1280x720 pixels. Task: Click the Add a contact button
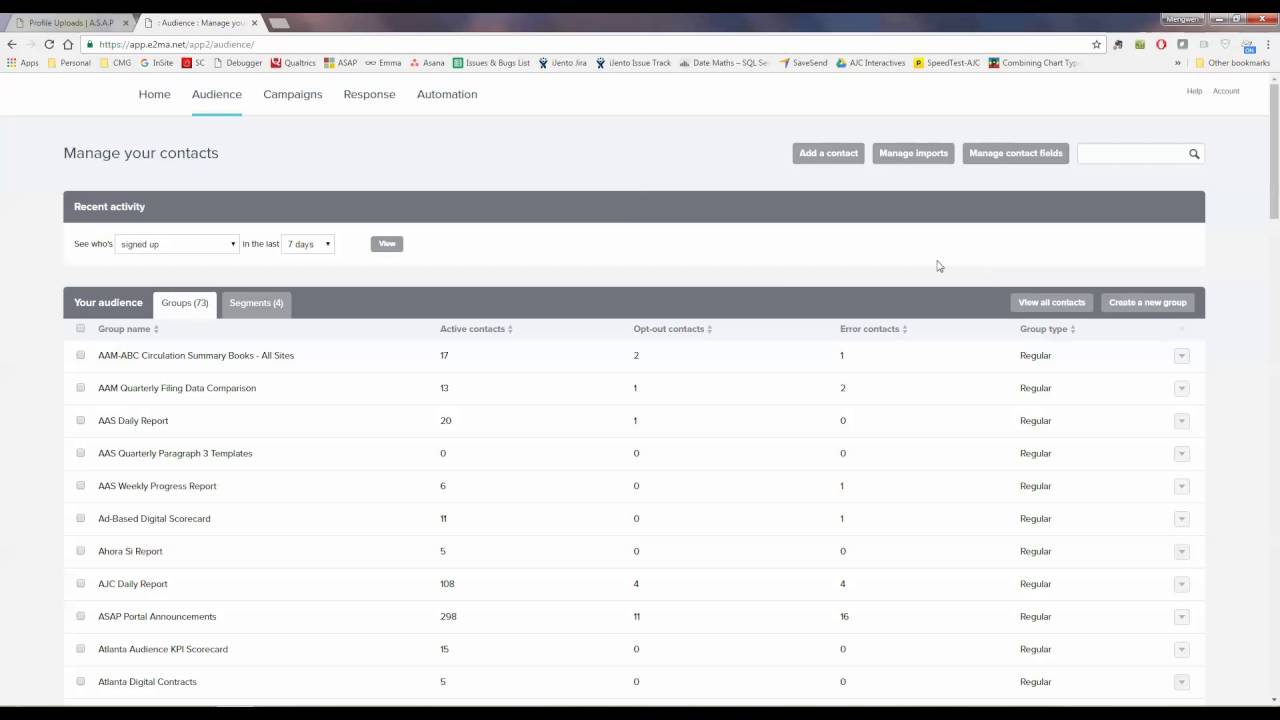828,153
